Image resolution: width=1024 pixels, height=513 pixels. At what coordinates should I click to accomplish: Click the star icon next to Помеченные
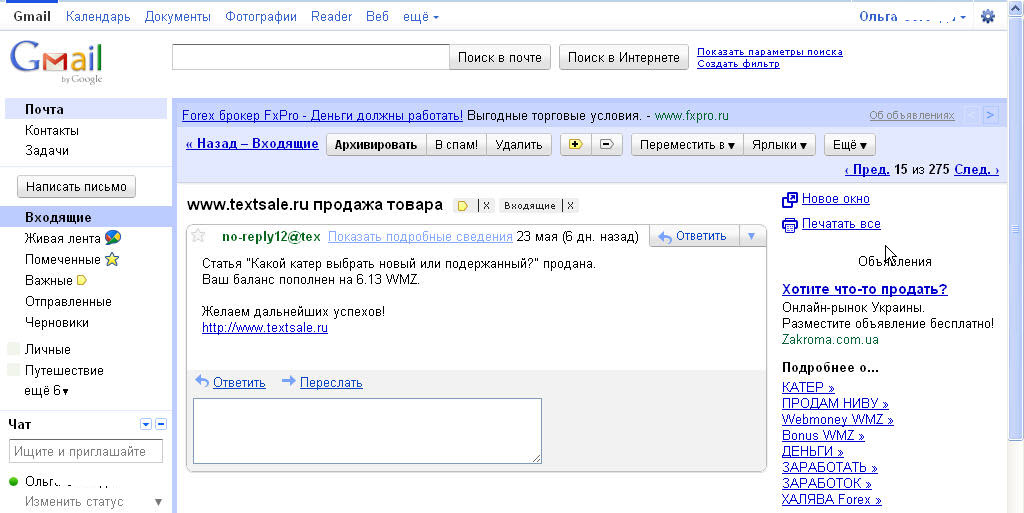112,259
